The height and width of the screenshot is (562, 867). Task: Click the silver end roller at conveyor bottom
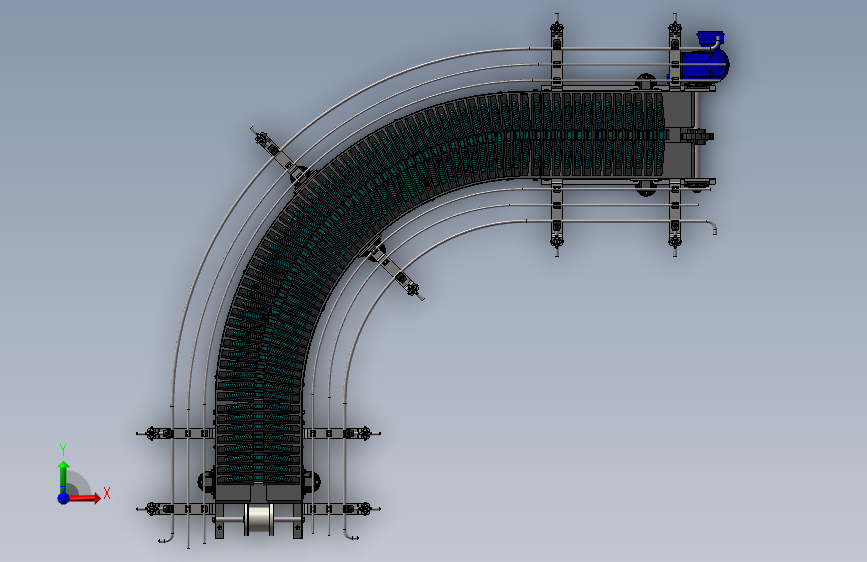tap(259, 519)
